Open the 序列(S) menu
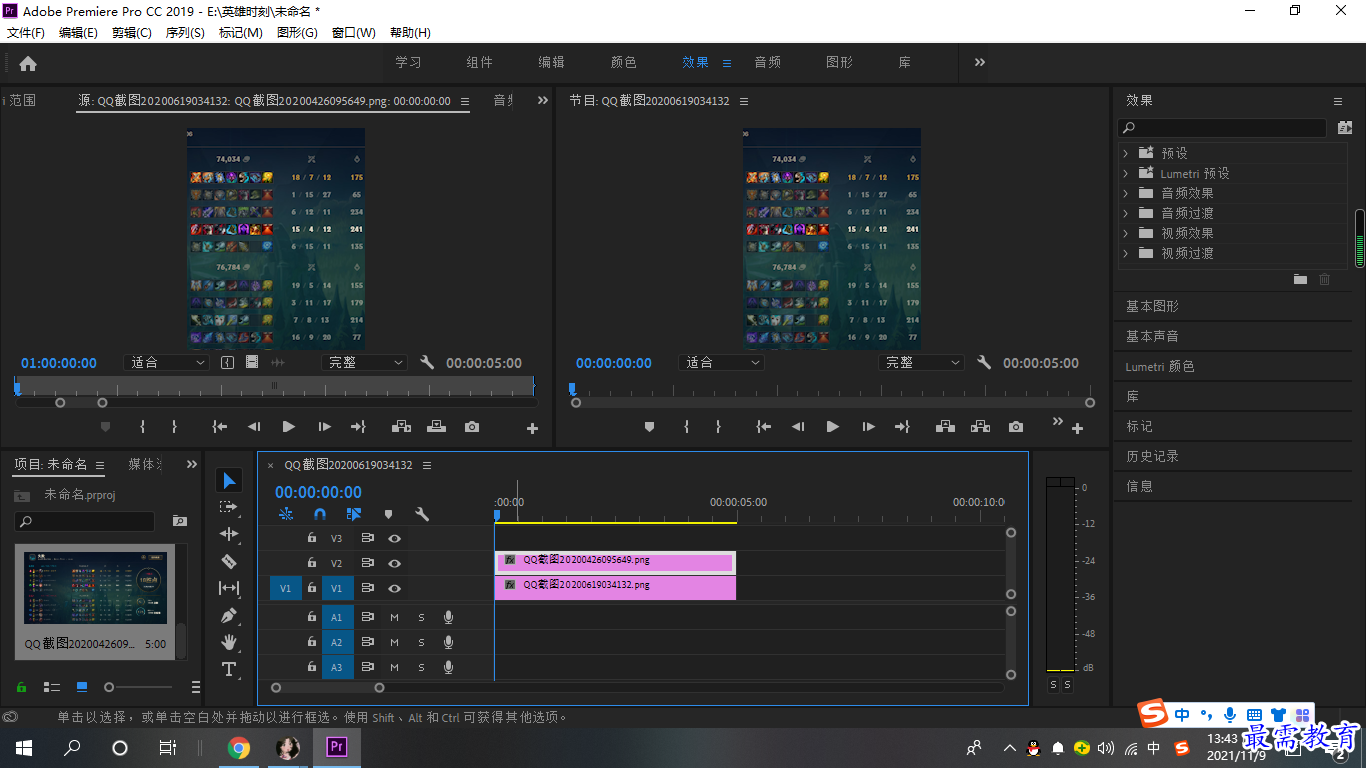The width and height of the screenshot is (1366, 768). (185, 32)
